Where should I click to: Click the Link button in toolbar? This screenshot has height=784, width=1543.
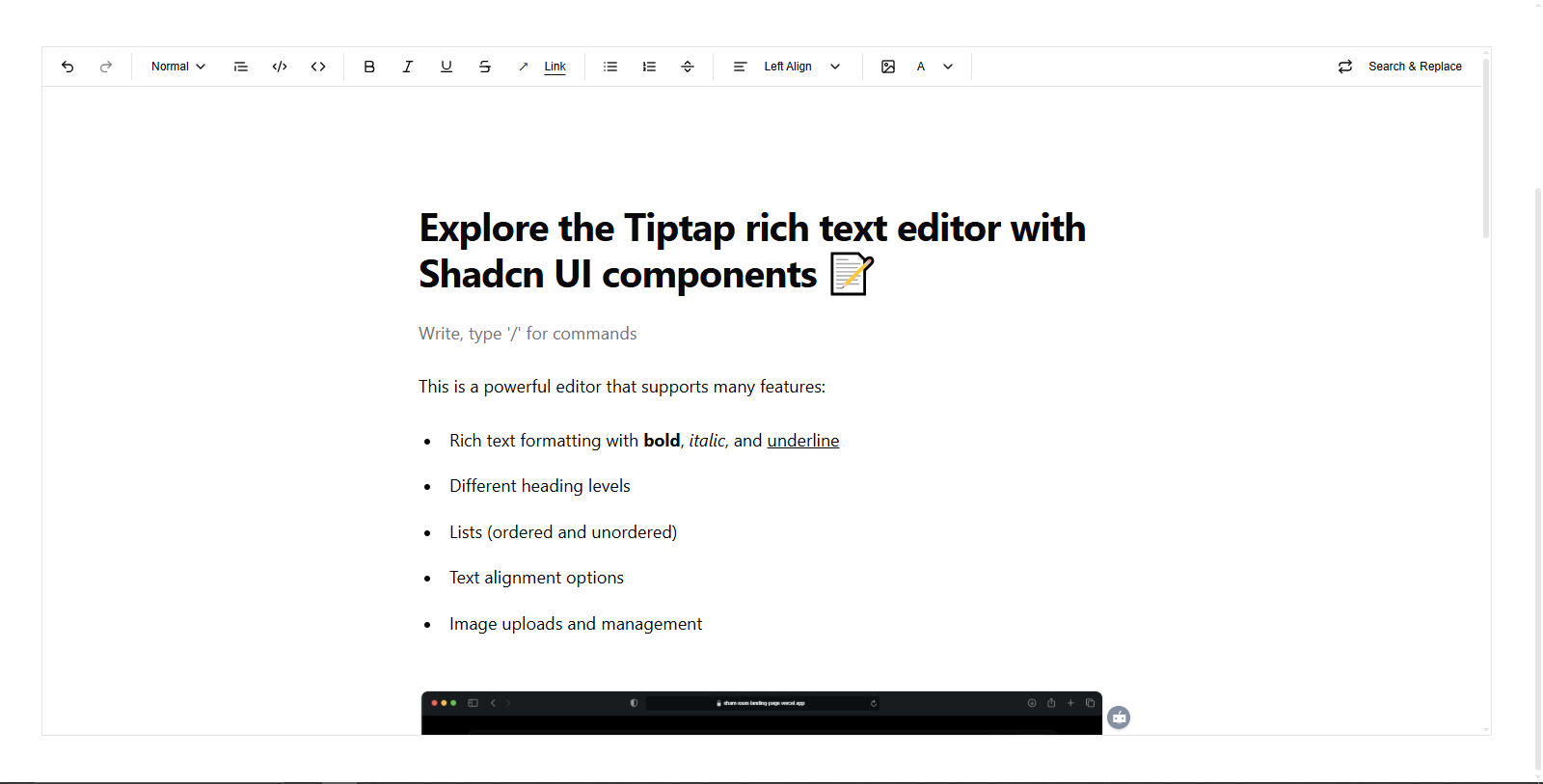tap(543, 67)
